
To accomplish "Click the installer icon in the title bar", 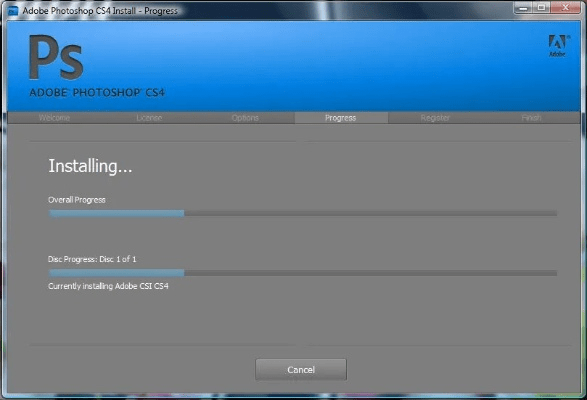I will (13, 11).
